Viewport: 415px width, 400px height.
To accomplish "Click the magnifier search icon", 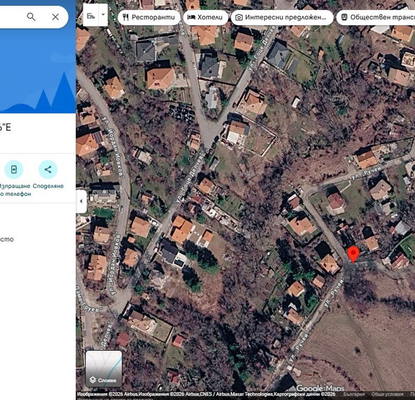I will click(x=31, y=17).
